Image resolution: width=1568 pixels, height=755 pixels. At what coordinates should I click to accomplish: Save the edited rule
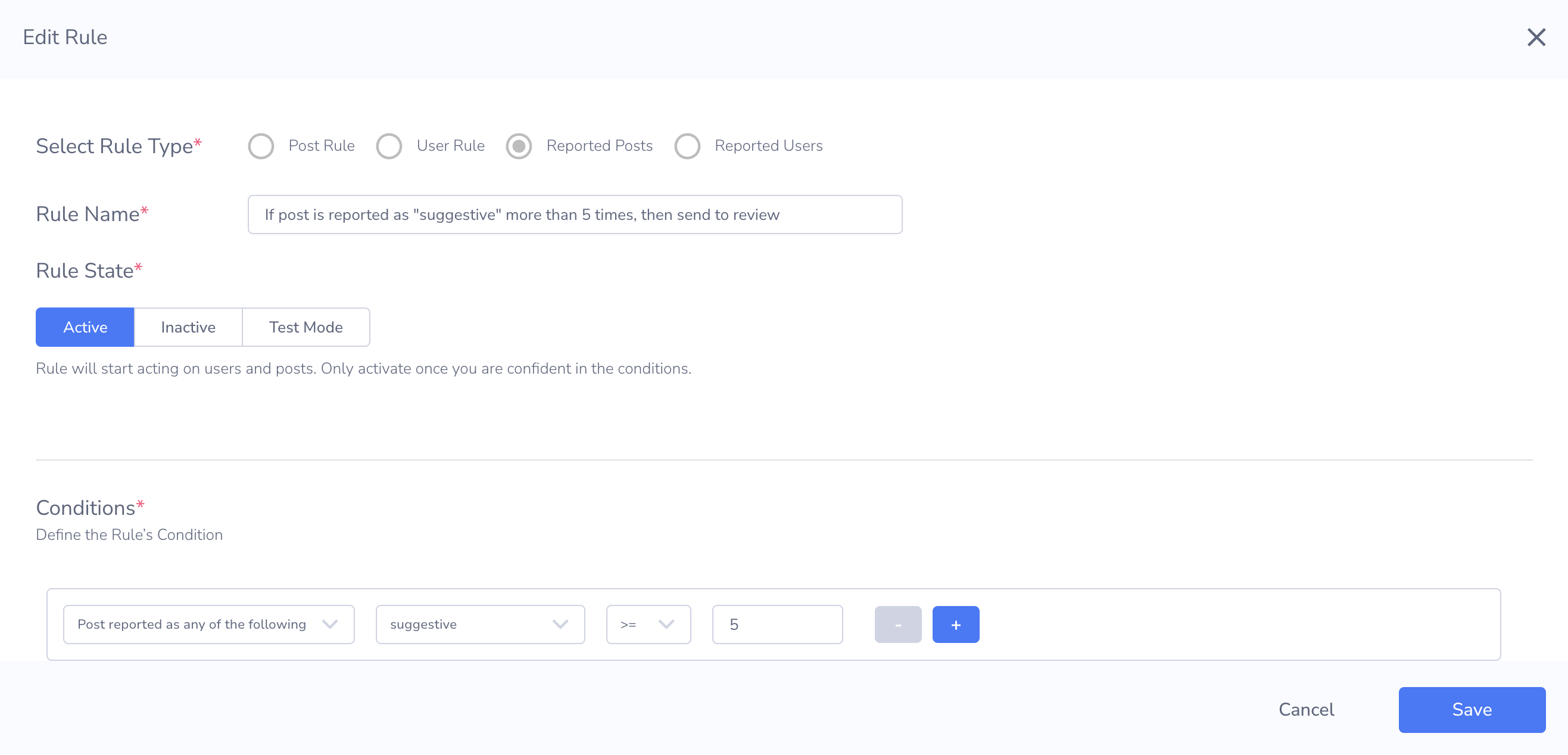coord(1471,709)
